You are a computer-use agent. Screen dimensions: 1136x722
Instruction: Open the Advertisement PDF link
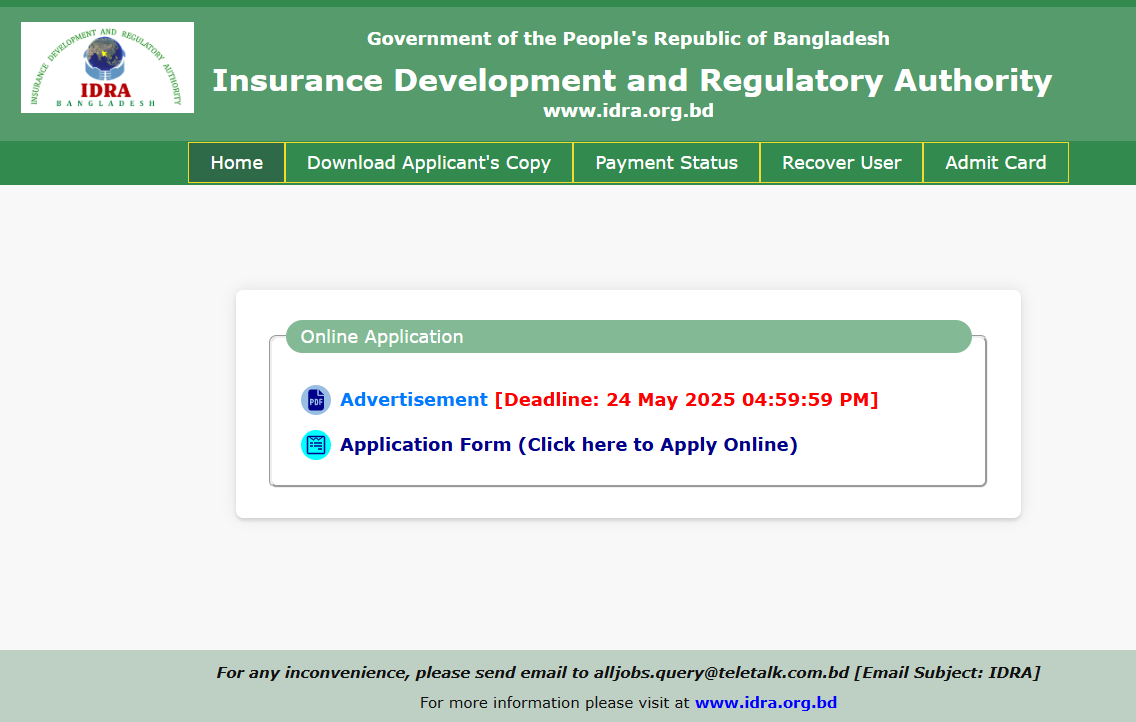click(x=414, y=400)
